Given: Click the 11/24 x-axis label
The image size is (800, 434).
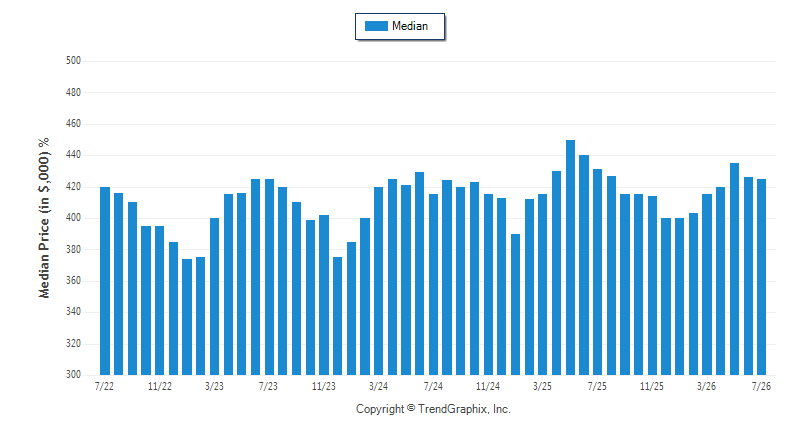Looking at the screenshot, I should 488,386.
